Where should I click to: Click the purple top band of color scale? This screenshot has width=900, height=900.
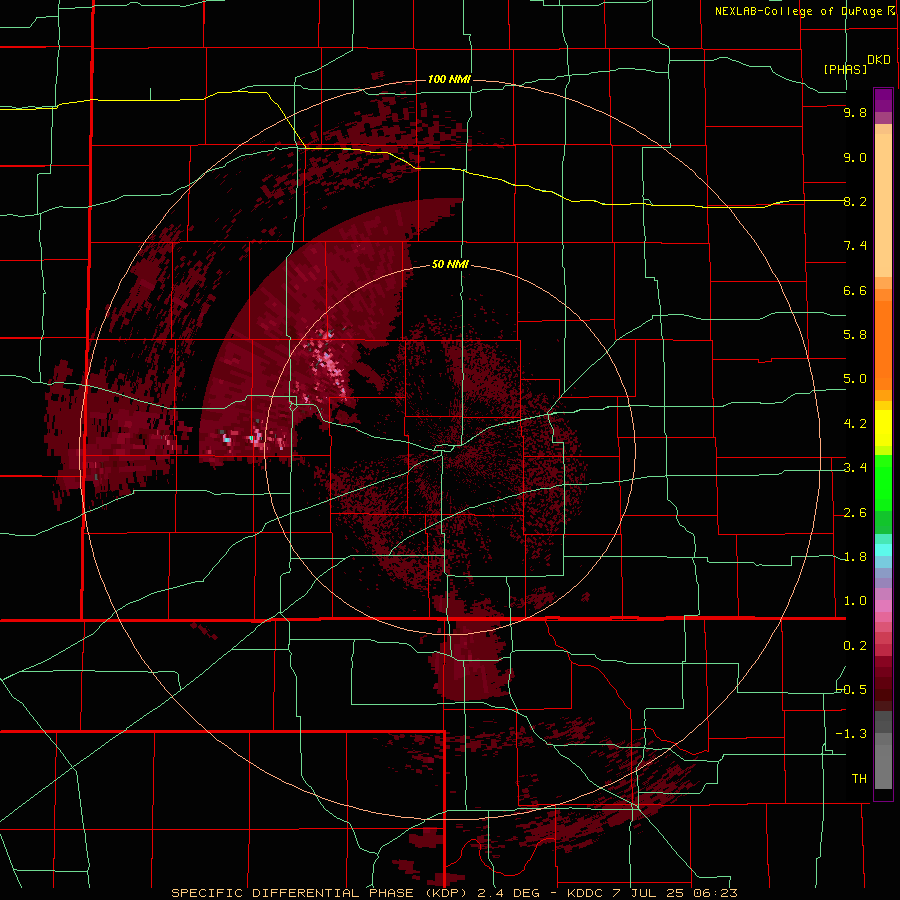(x=883, y=100)
